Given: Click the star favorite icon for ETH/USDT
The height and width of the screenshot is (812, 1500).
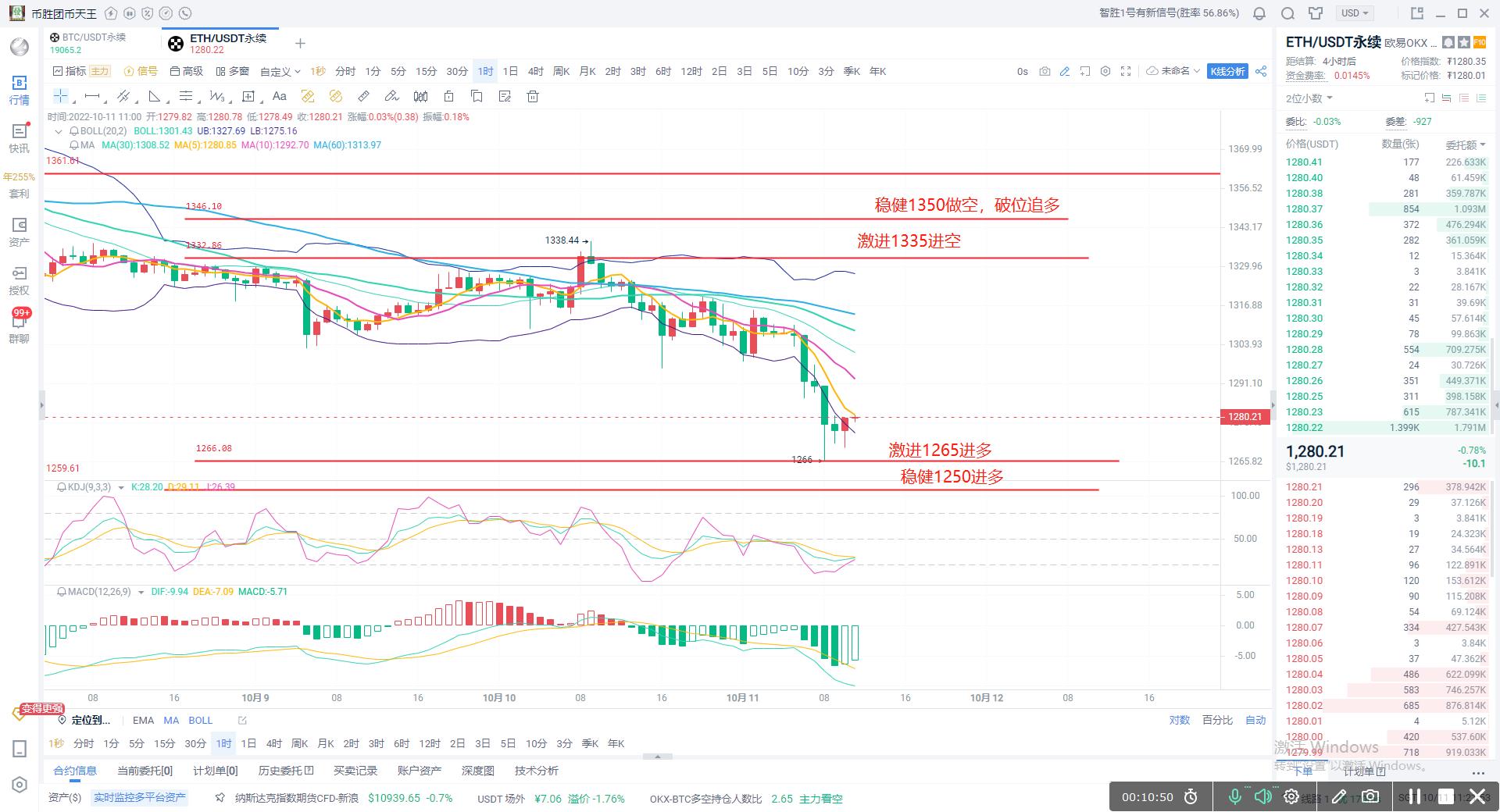Looking at the screenshot, I should (1464, 42).
